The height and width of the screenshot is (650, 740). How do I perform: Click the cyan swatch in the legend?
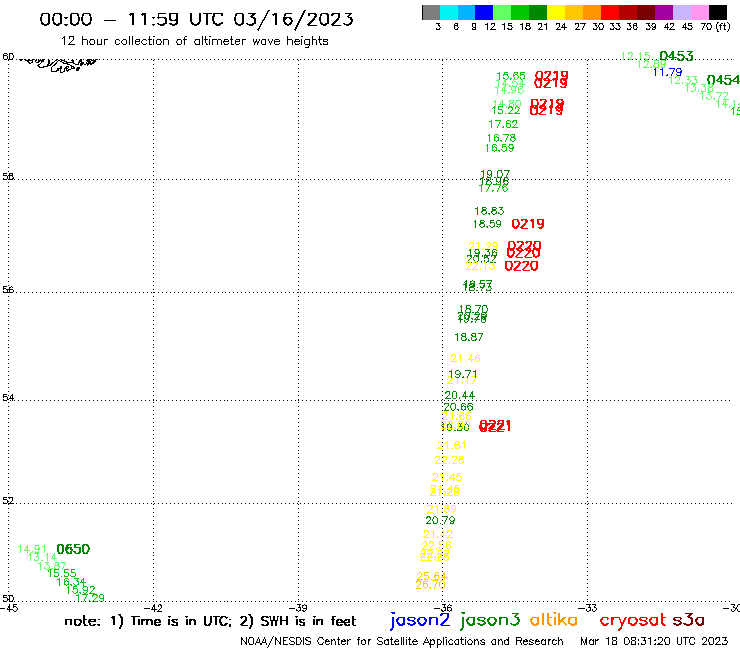(448, 12)
